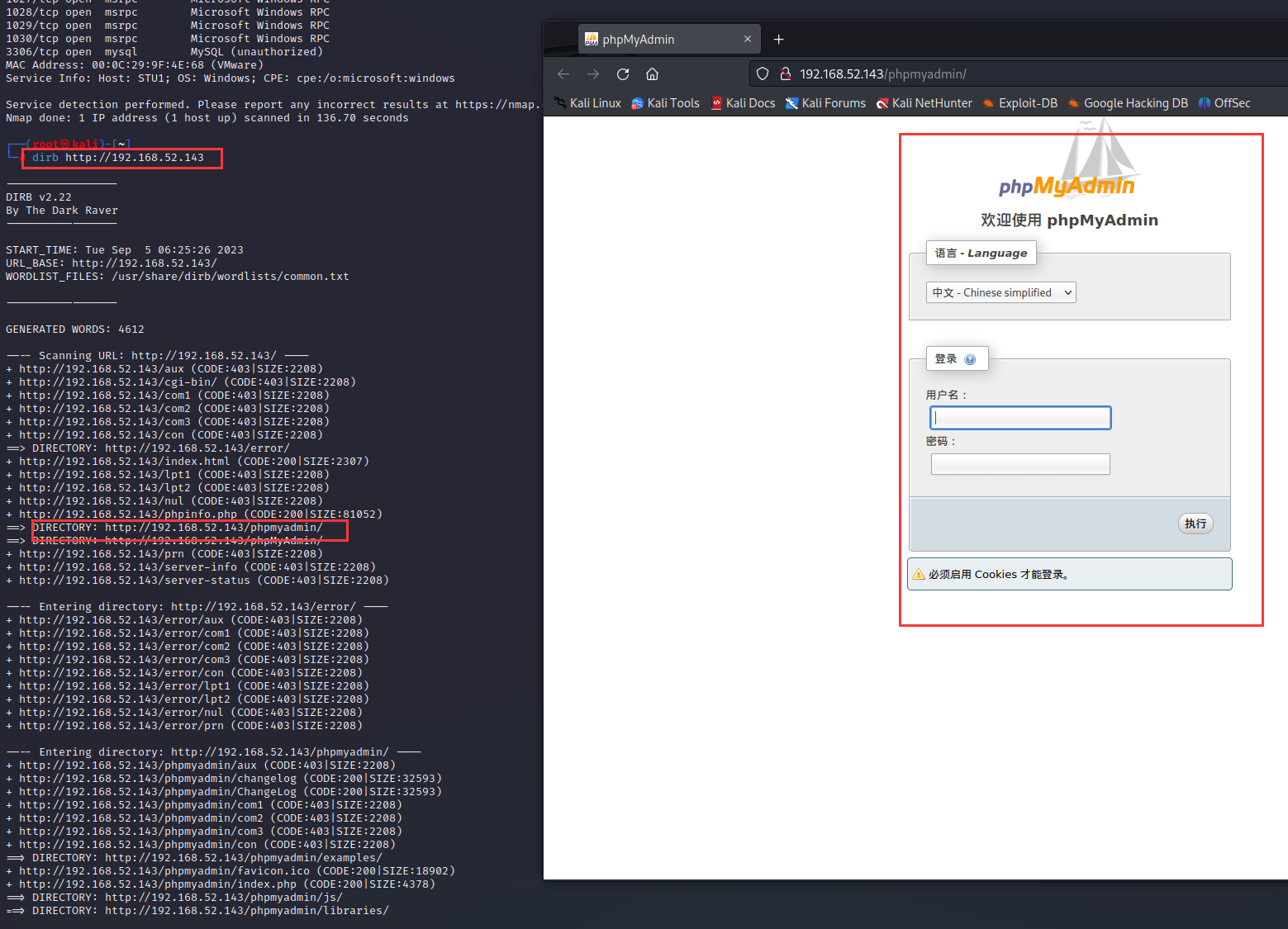This screenshot has height=929, width=1288.
Task: Click the phpinfo.php result line in terminal
Action: (194, 514)
